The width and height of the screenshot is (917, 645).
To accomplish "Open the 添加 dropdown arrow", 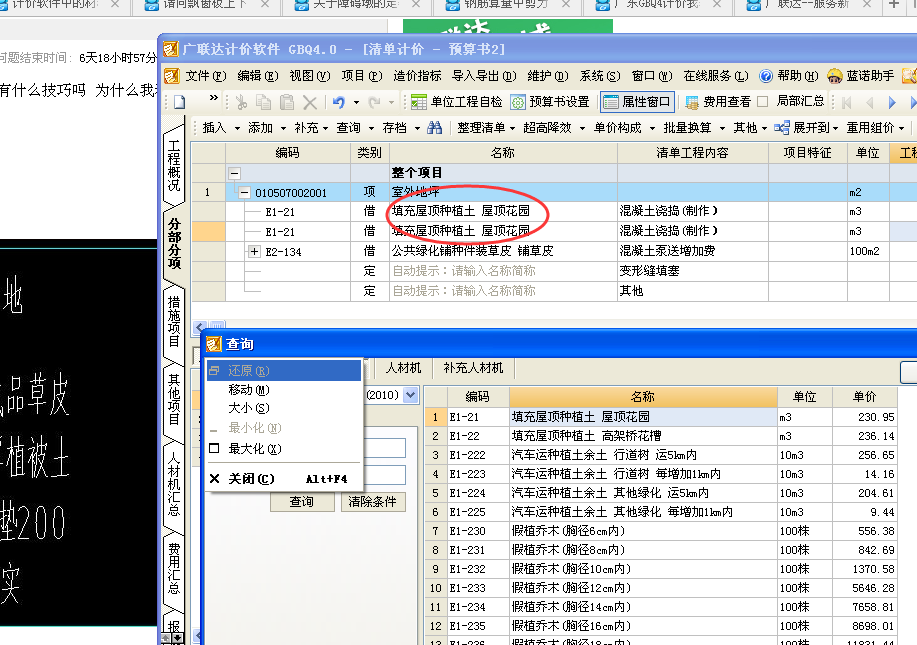I will tap(283, 128).
